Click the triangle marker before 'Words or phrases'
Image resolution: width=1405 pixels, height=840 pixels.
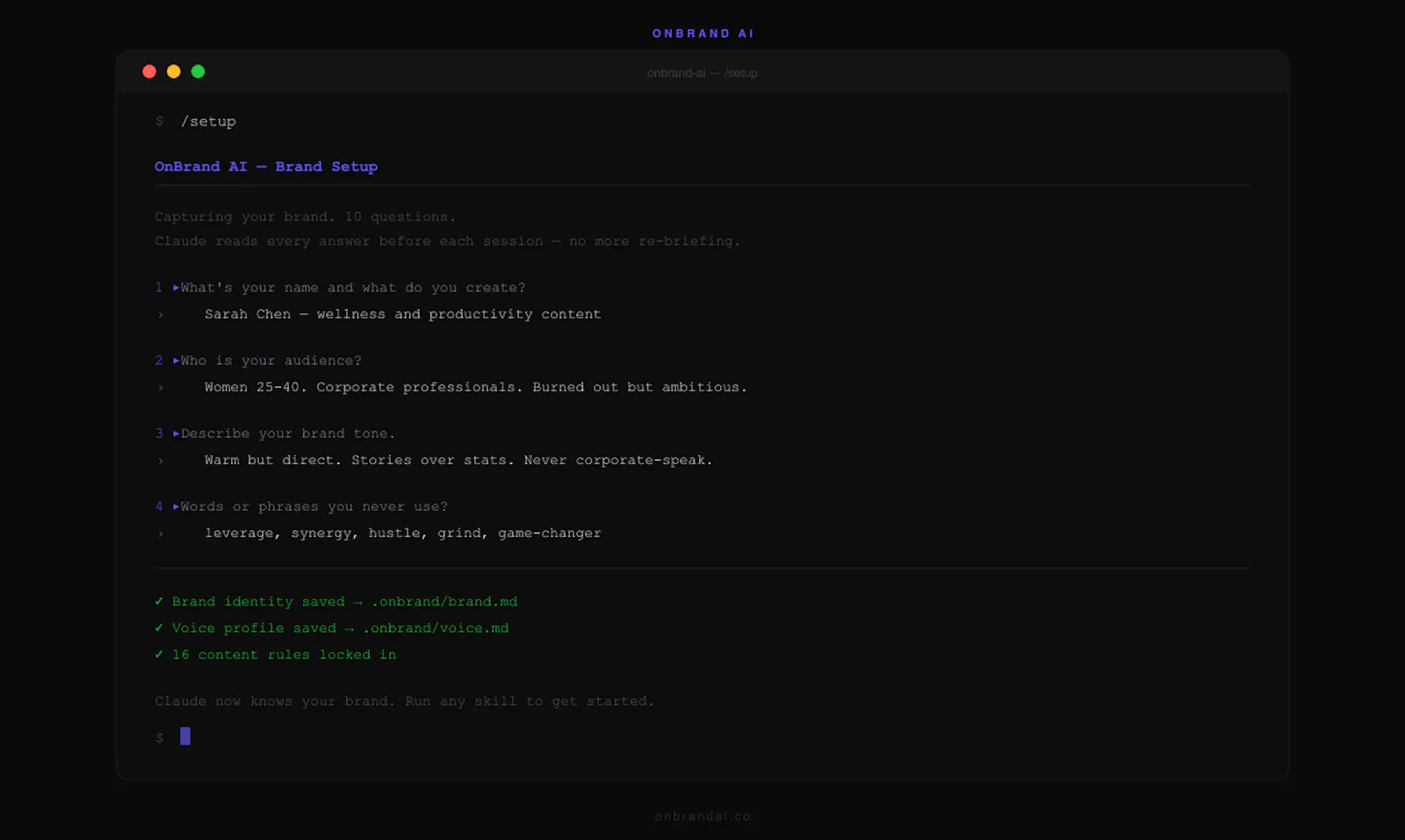click(x=176, y=506)
